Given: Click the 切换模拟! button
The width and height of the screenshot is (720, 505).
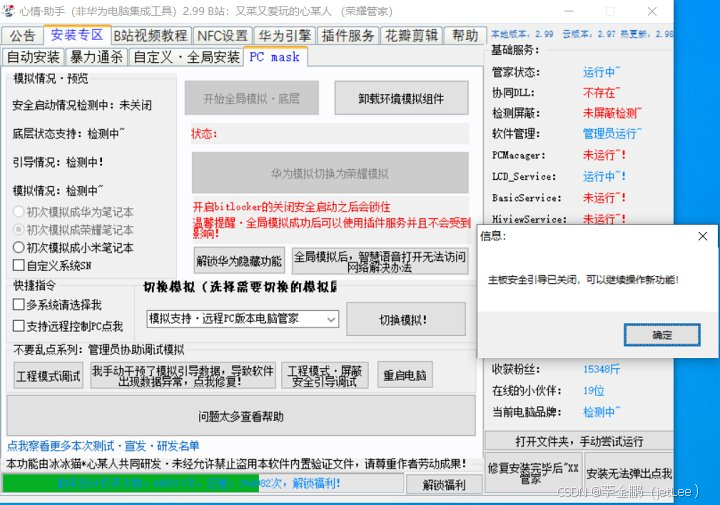Looking at the screenshot, I should (406, 320).
